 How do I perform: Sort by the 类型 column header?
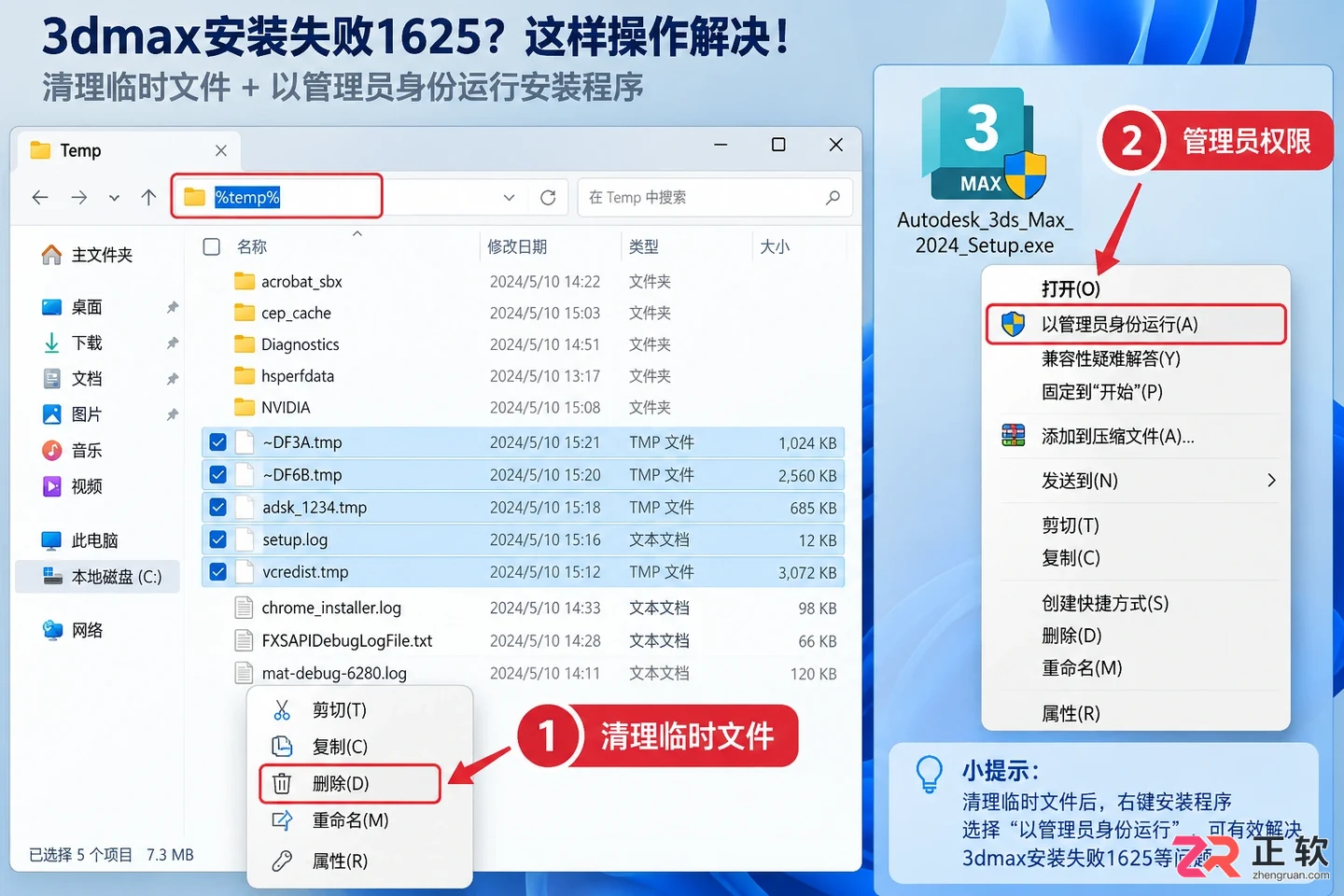[644, 246]
